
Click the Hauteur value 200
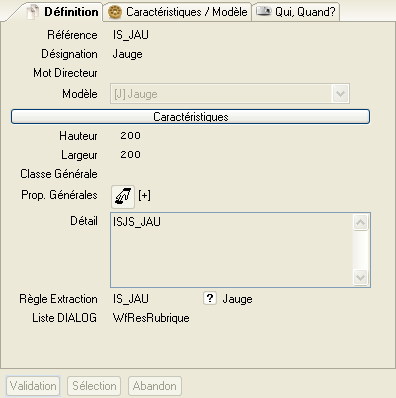tap(130, 136)
